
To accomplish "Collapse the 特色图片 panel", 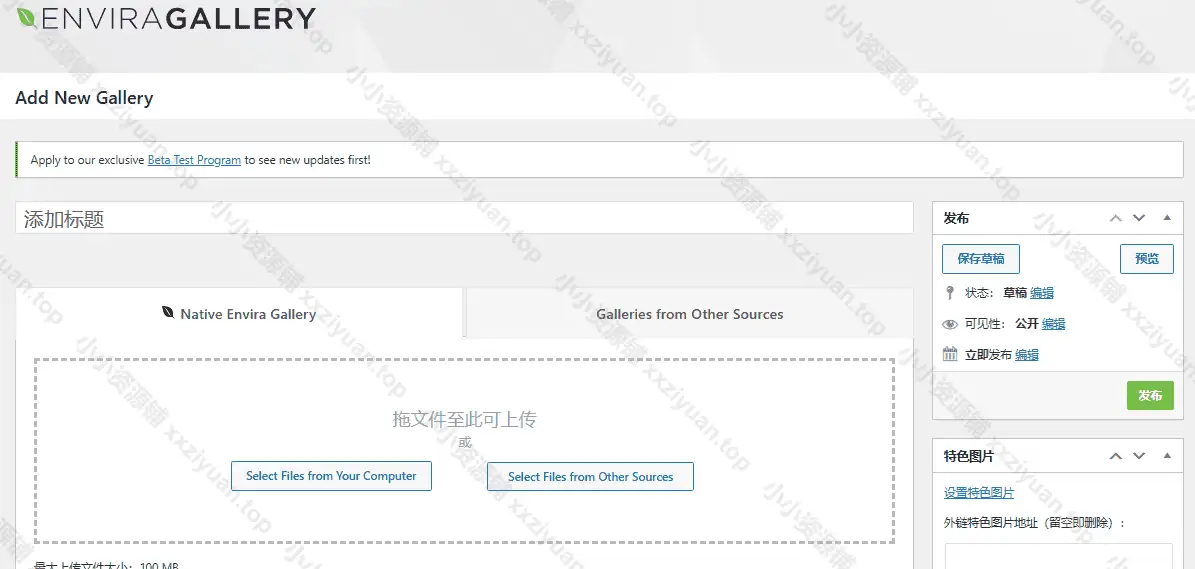I will point(1166,456).
